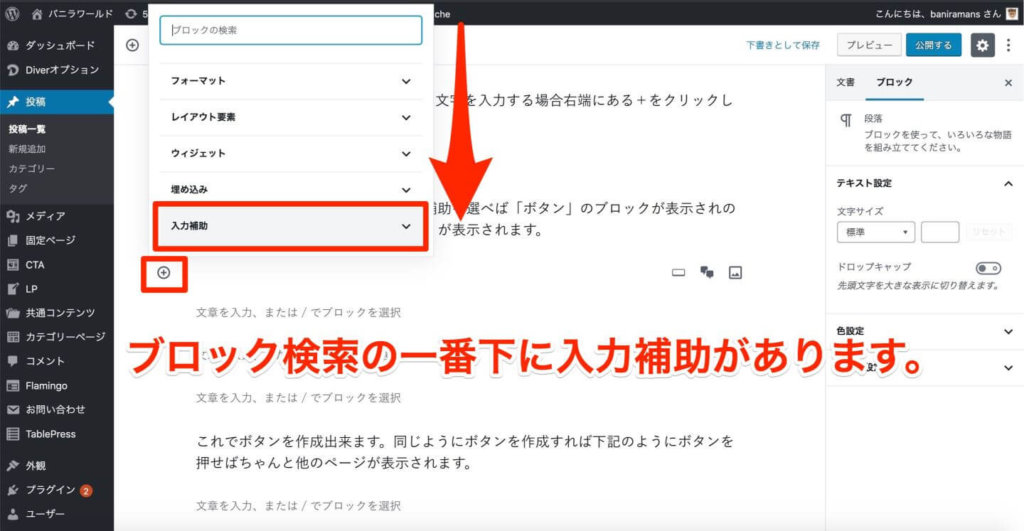This screenshot has width=1024, height=531.
Task: Click the plugin update count badge 2
Action: [x=86, y=491]
